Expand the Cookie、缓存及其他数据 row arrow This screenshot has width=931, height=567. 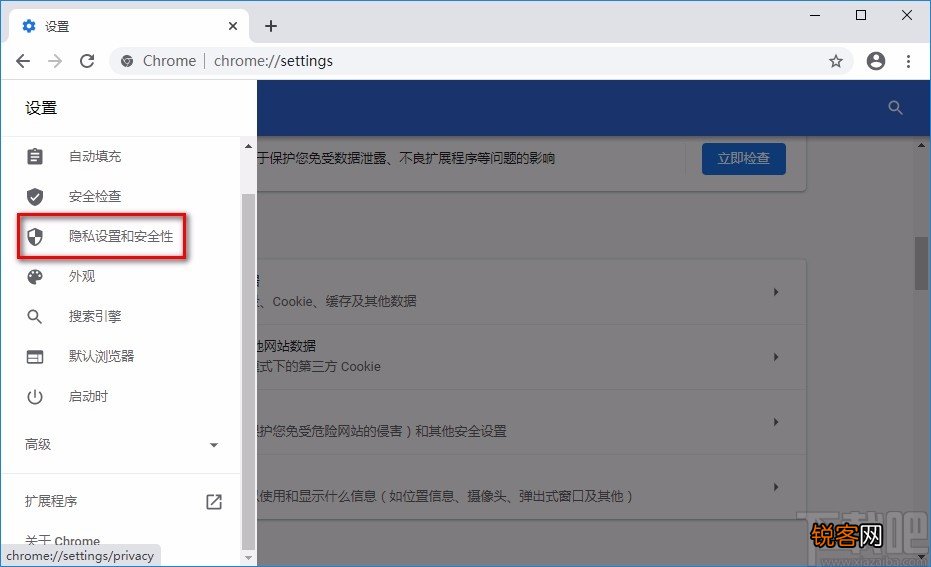(x=775, y=292)
